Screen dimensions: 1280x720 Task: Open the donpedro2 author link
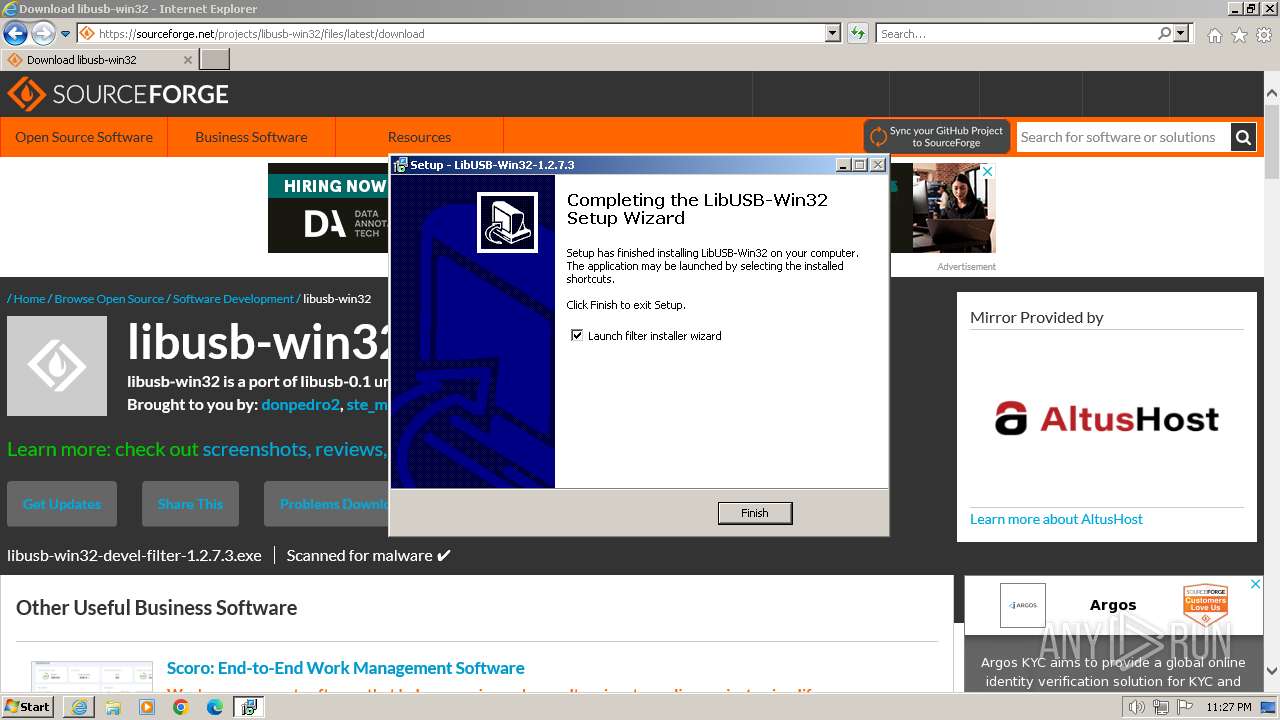(300, 405)
